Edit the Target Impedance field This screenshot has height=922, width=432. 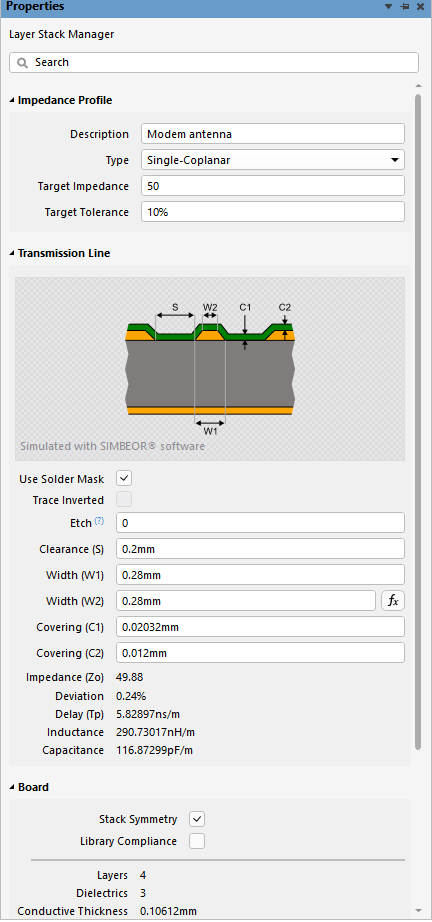tap(273, 186)
